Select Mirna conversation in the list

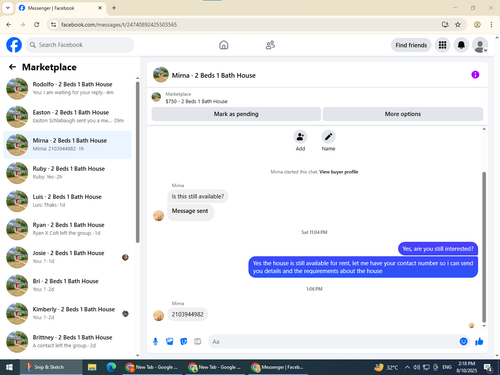pyautogui.click(x=67, y=145)
